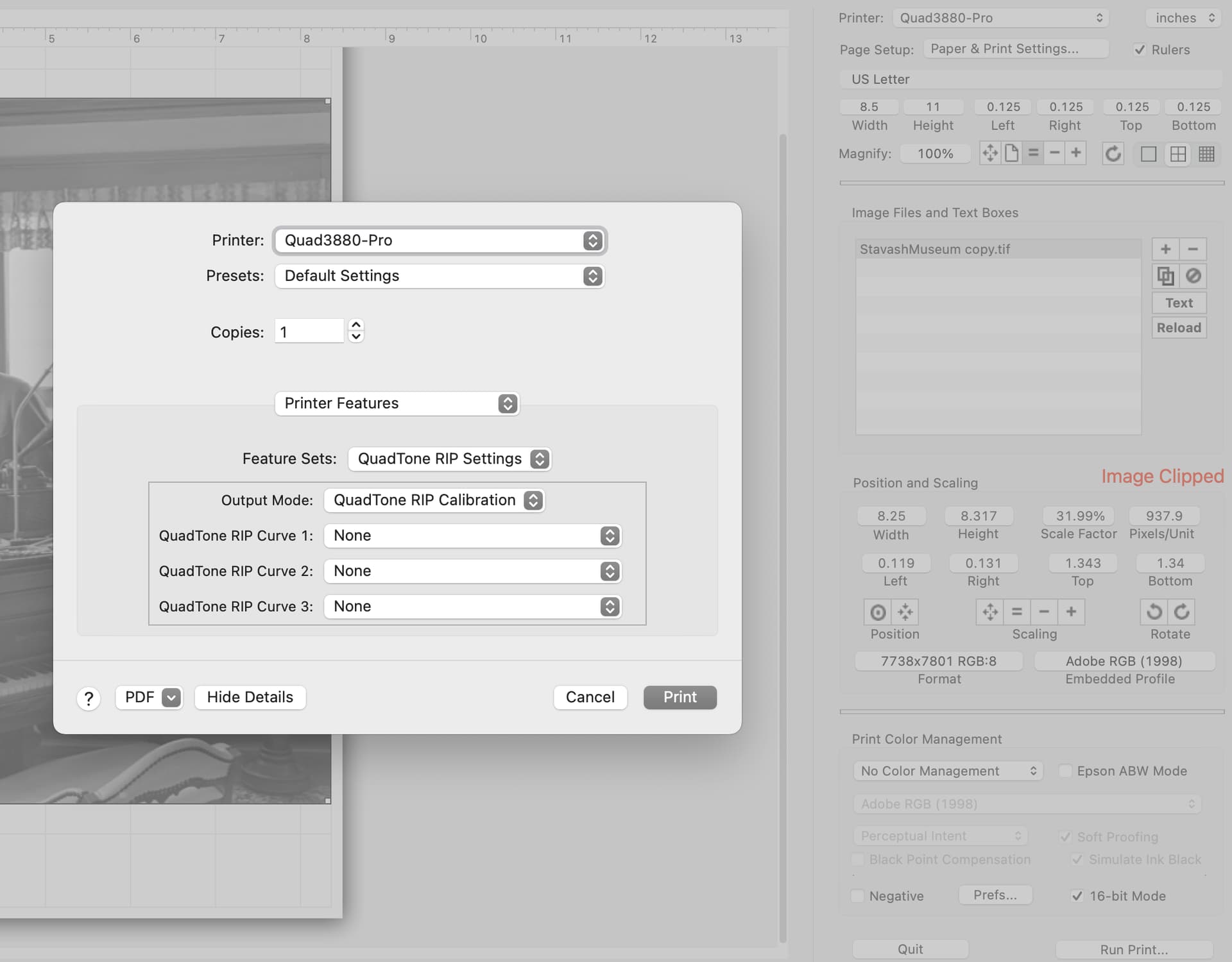Viewport: 1232px width, 962px height.
Task: Choose a curve for QuadTone RIP Curve 3
Action: (x=472, y=606)
